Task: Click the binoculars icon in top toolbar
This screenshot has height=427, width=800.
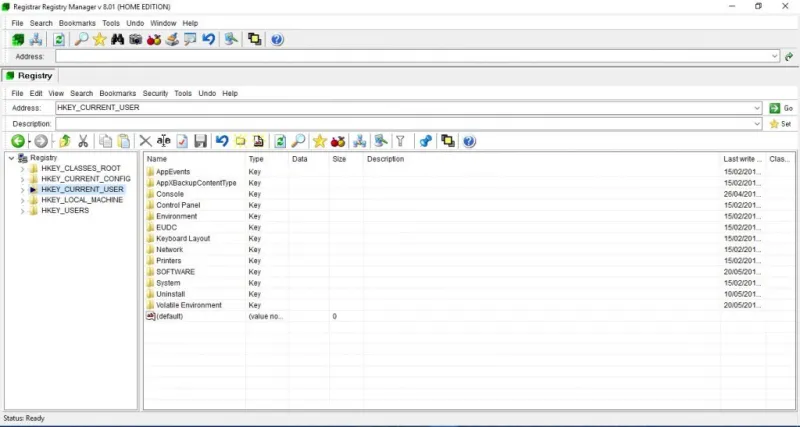Action: point(117,39)
